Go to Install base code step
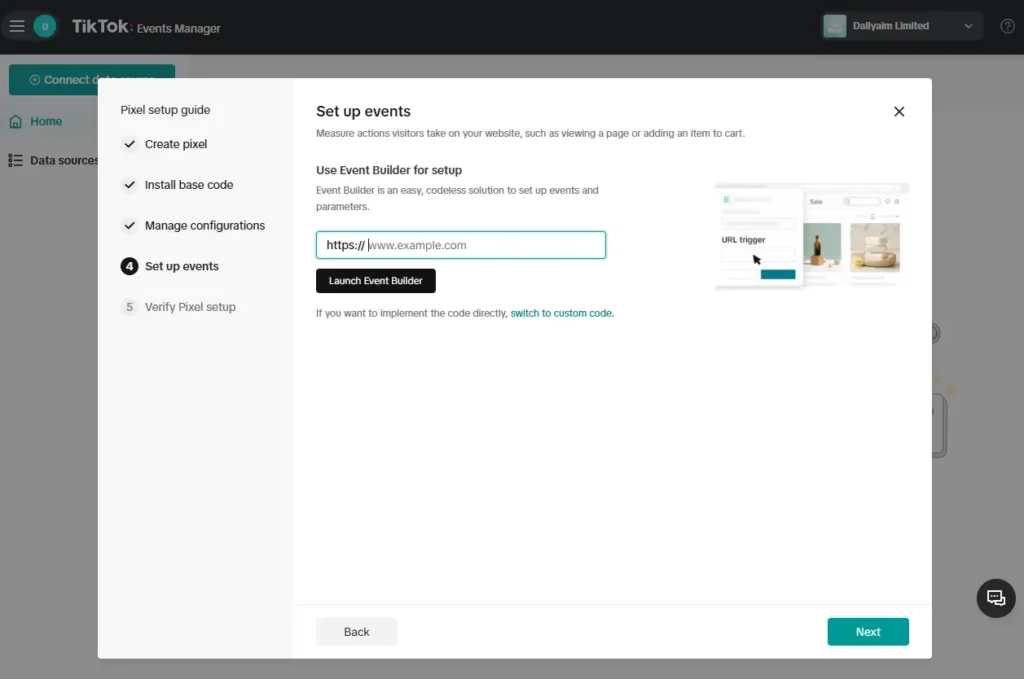This screenshot has width=1024, height=679. (188, 185)
